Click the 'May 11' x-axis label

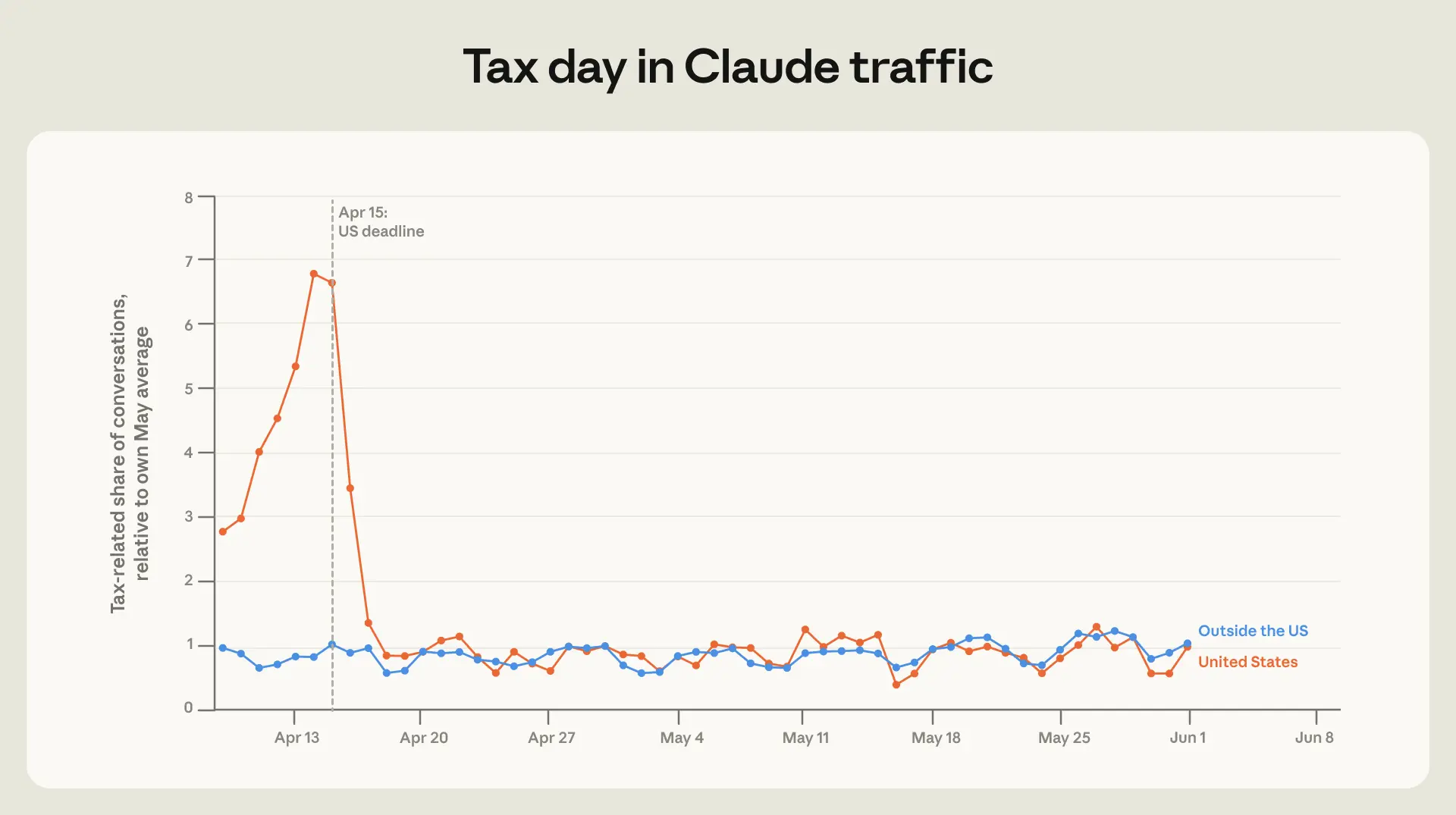coord(805,738)
